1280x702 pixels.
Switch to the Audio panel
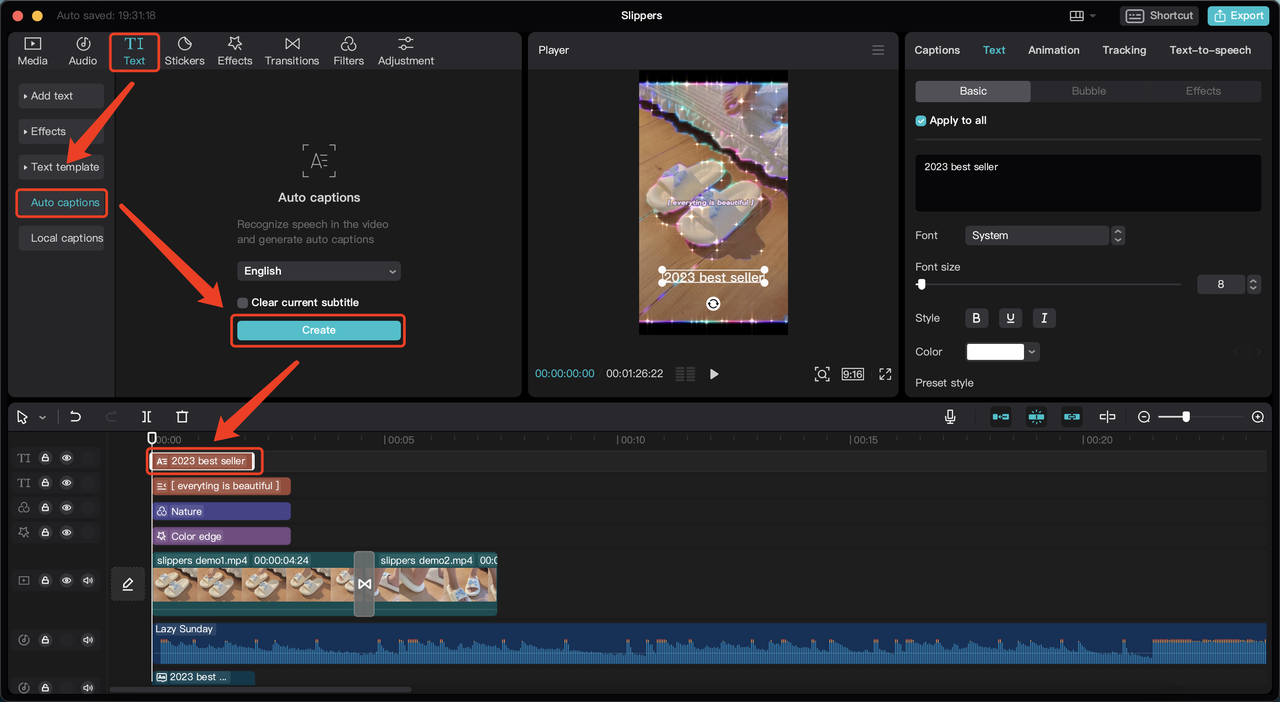[82, 51]
